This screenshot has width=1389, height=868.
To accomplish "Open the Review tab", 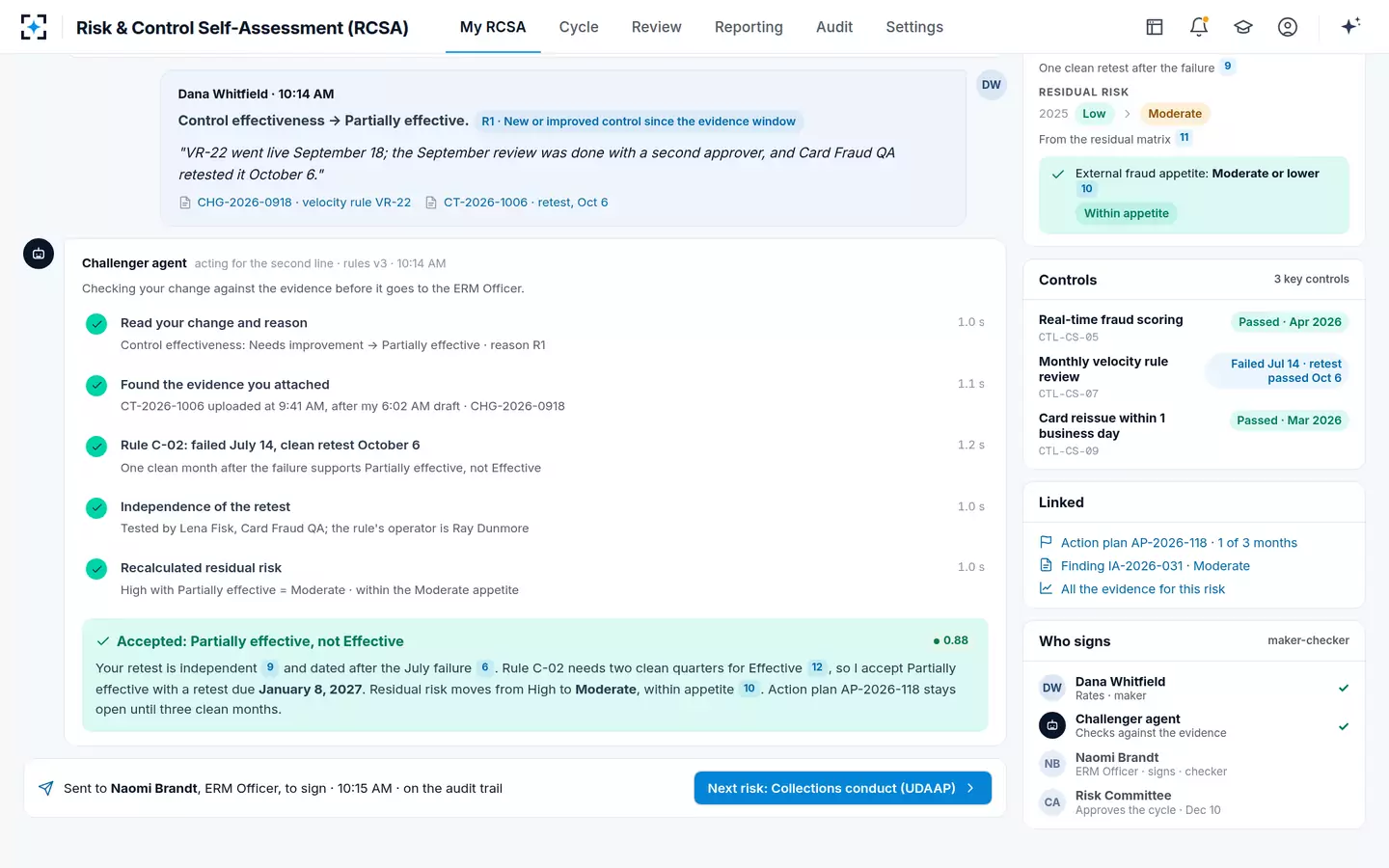I will click(x=657, y=27).
